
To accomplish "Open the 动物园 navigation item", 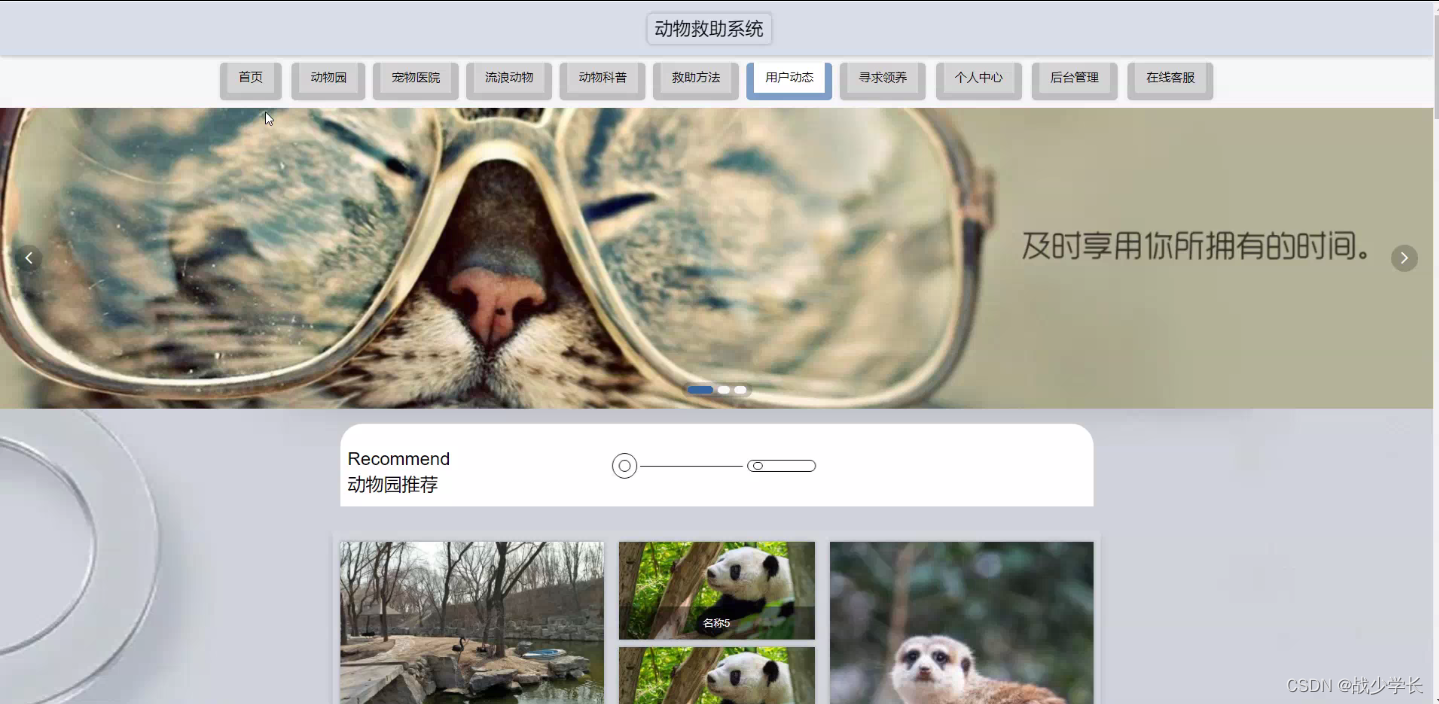I will point(328,79).
